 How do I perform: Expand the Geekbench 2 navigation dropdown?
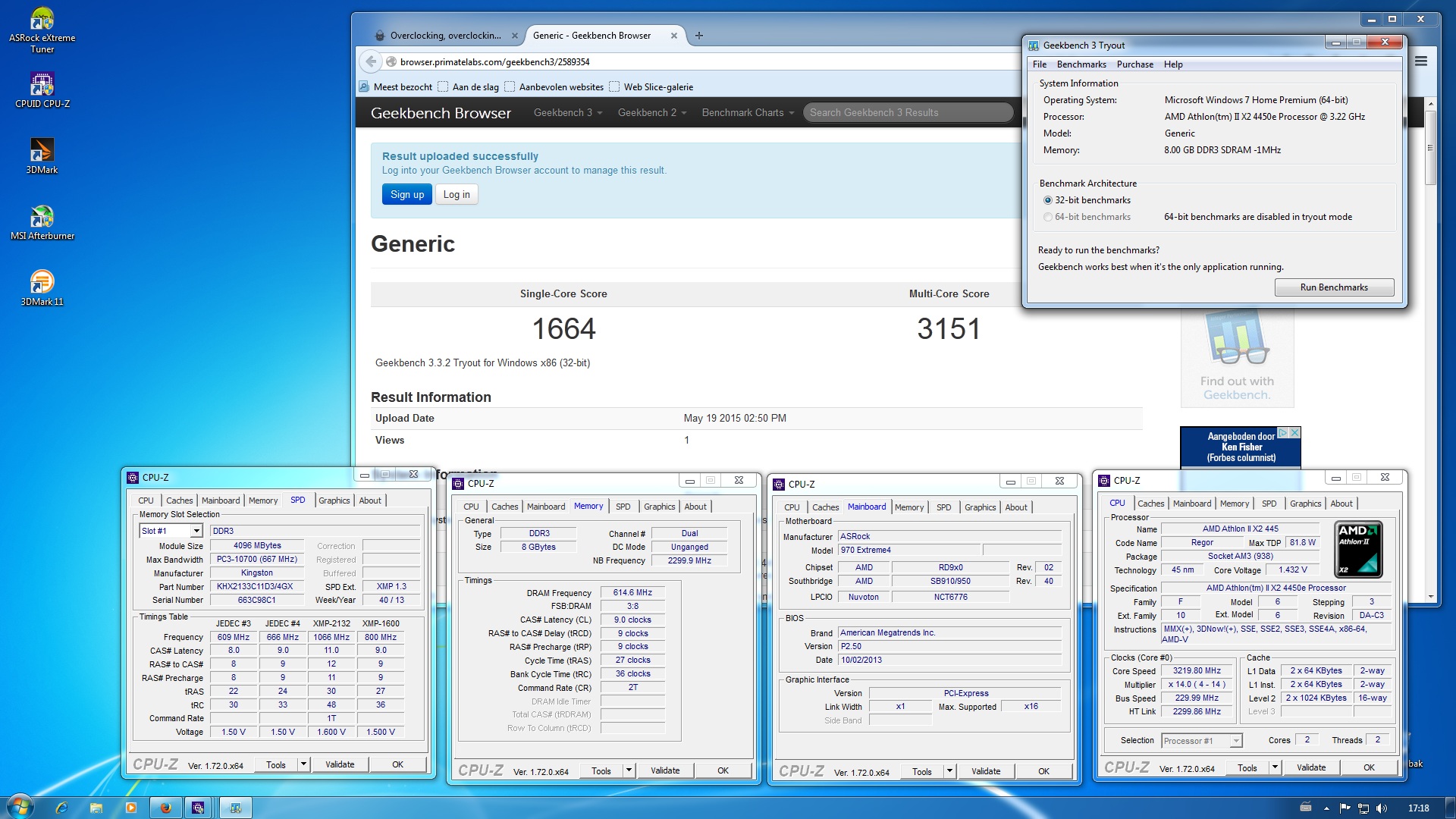pyautogui.click(x=651, y=112)
